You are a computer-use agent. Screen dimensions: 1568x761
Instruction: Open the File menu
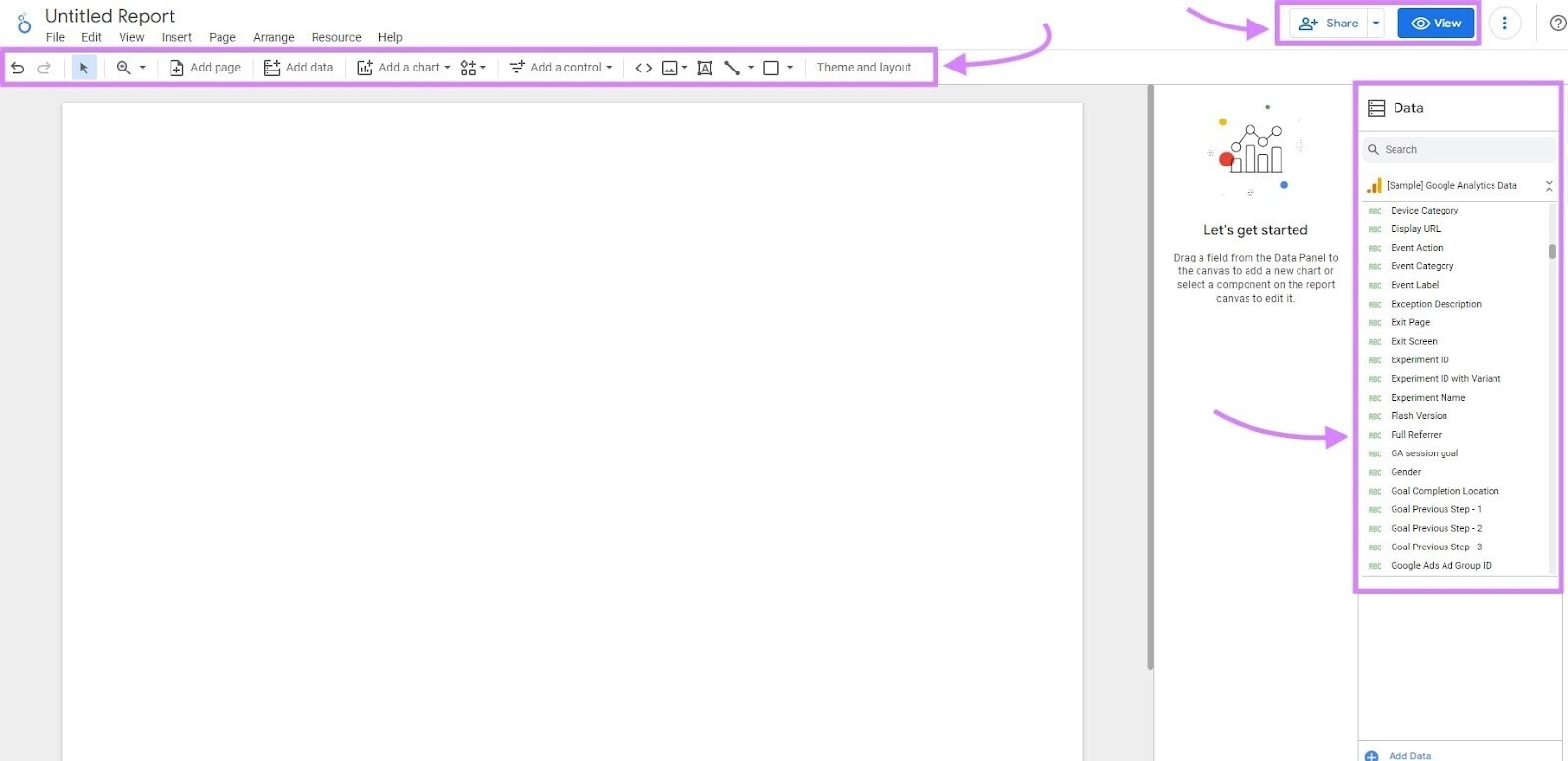pos(55,37)
